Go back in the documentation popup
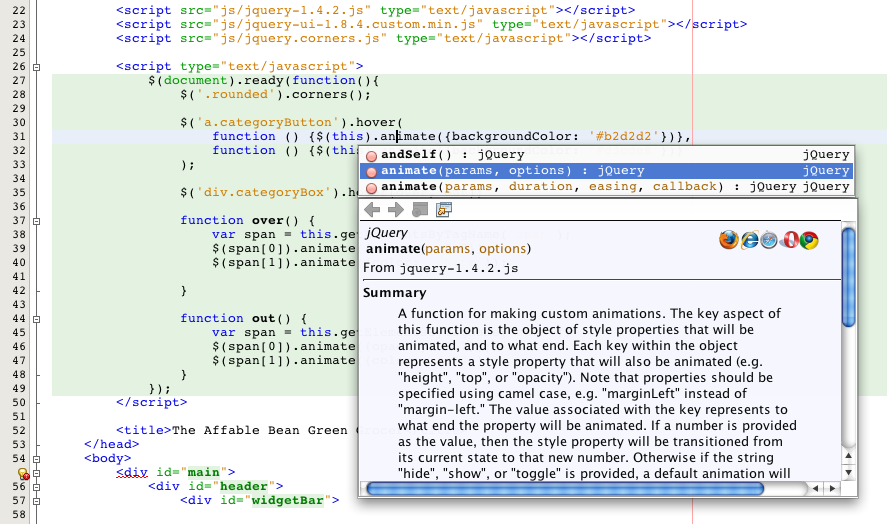The height and width of the screenshot is (524, 887). pos(372,209)
